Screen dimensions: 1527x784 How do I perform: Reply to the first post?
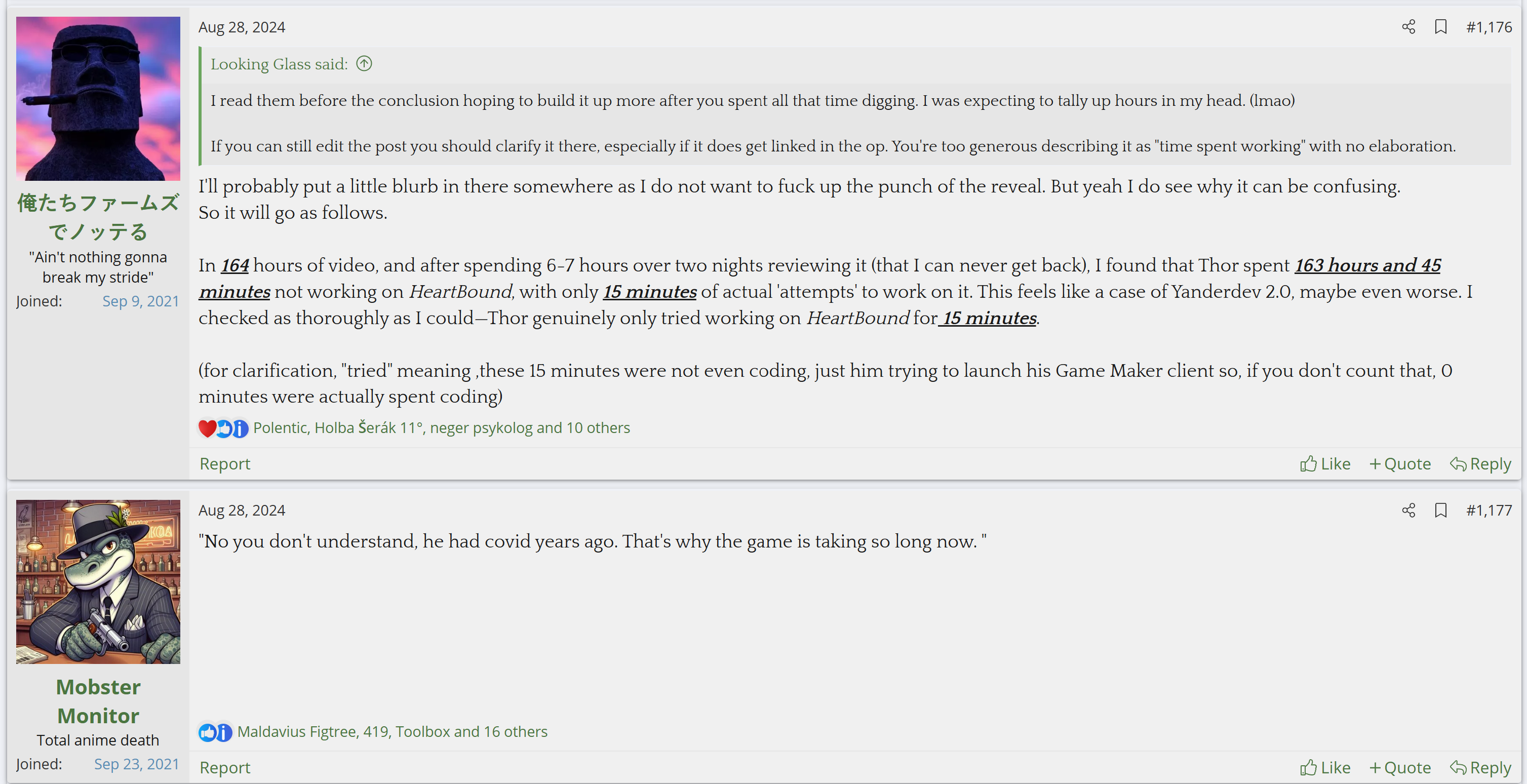point(1480,463)
